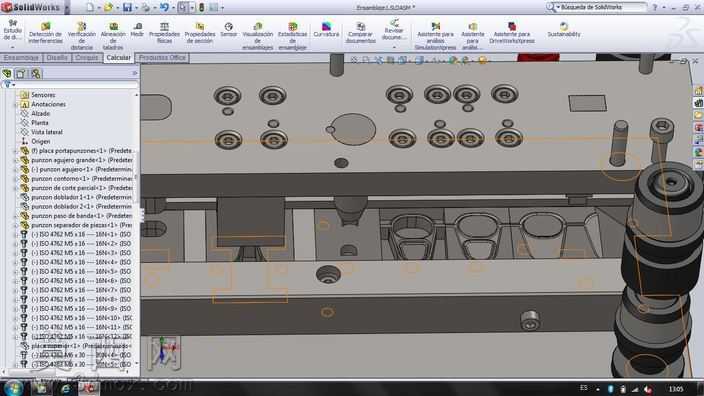Open dropdown arrow next to Save icon
The width and height of the screenshot is (704, 396).
tap(136, 8)
